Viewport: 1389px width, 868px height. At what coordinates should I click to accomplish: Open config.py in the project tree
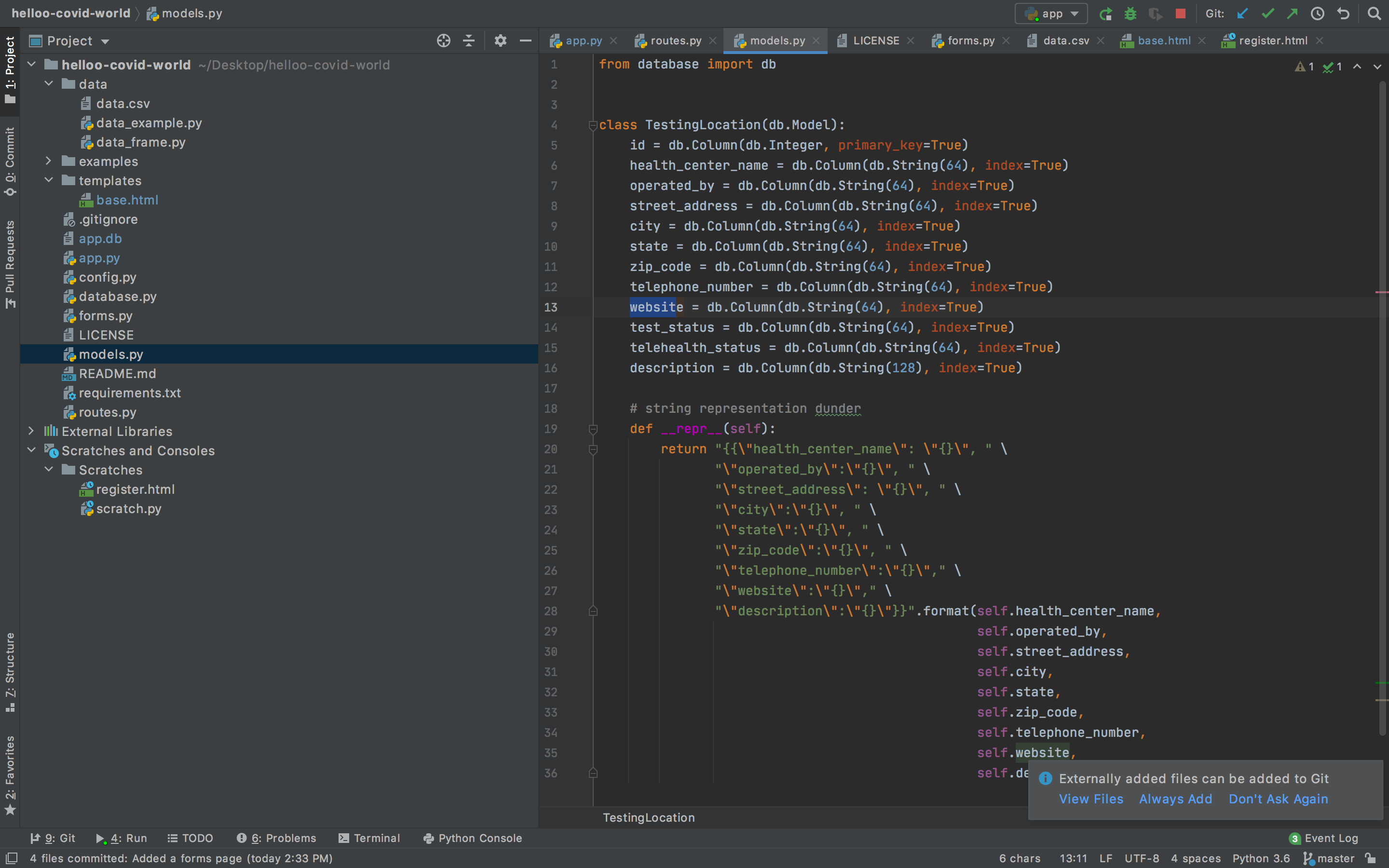click(108, 277)
